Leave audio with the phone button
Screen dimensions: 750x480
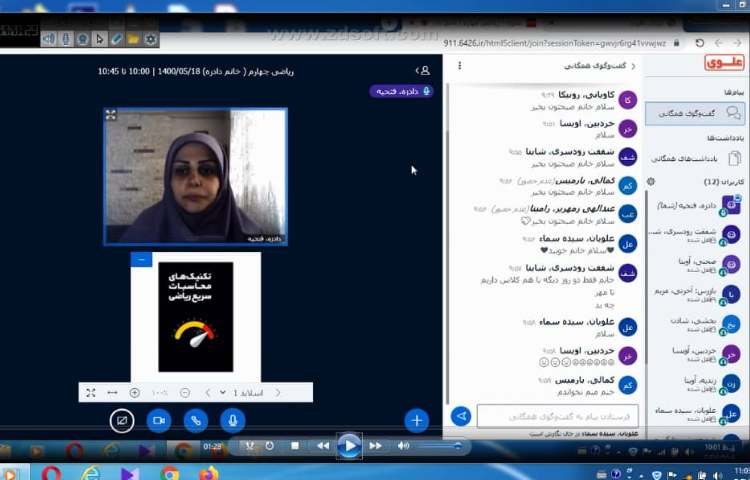click(196, 421)
